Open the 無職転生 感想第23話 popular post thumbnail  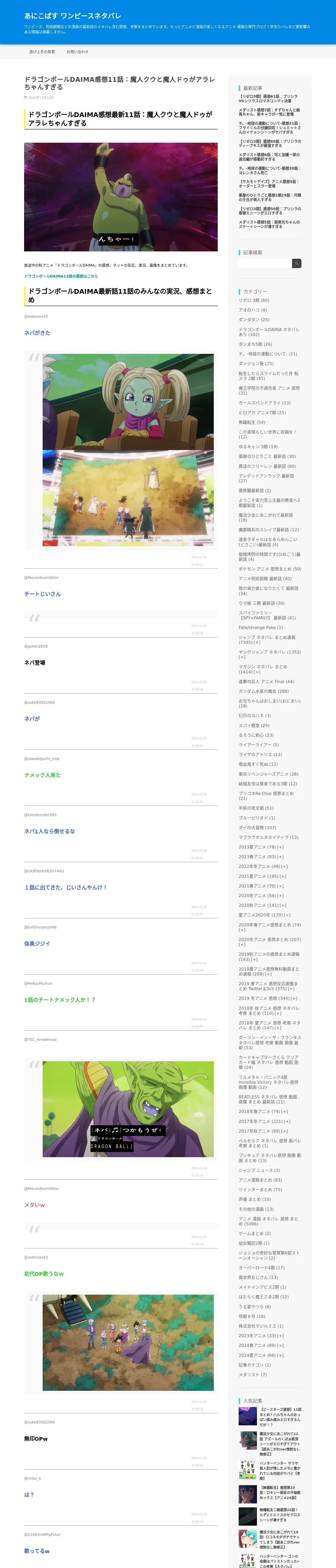point(248,1494)
